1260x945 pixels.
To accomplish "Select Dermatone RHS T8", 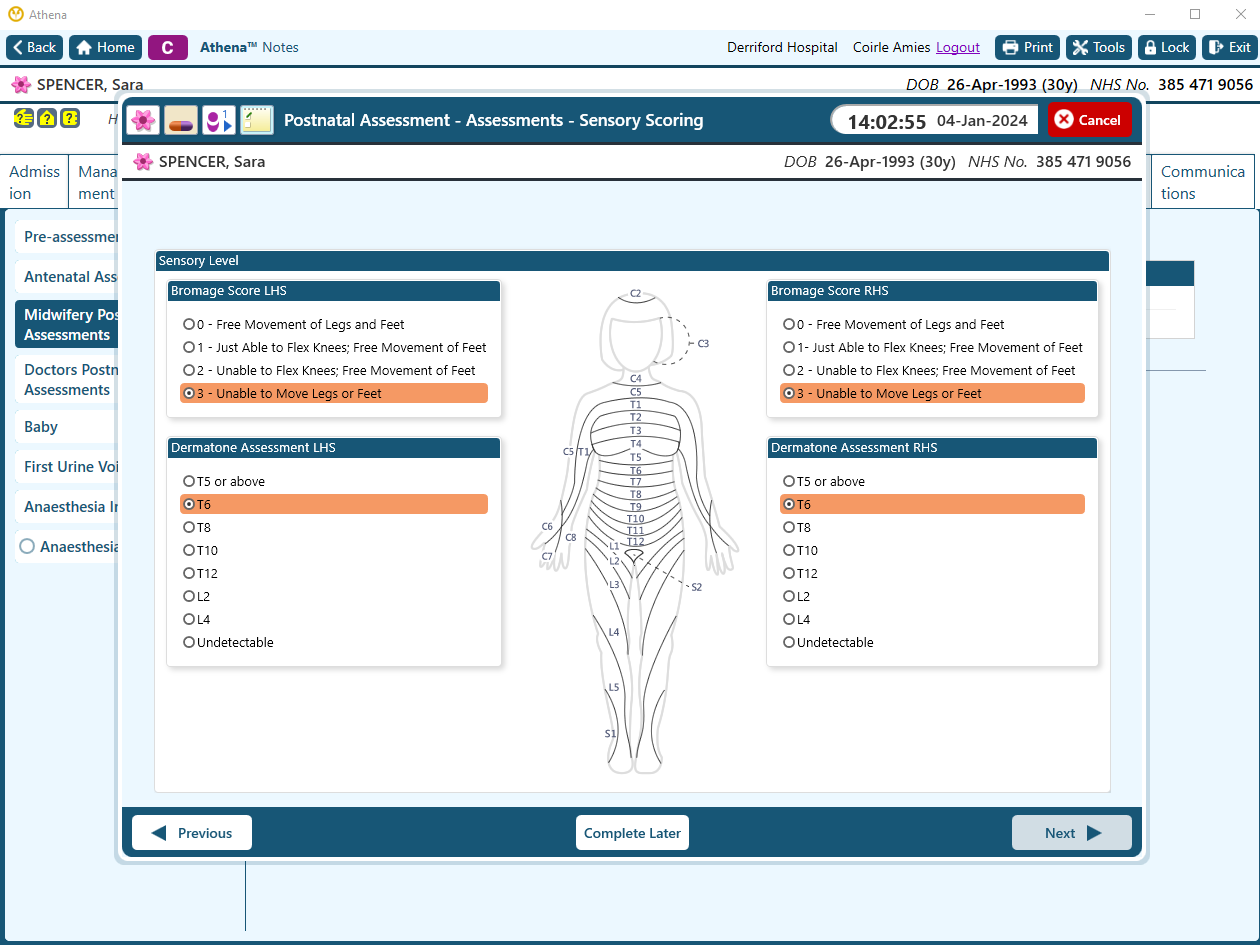I will click(932, 527).
